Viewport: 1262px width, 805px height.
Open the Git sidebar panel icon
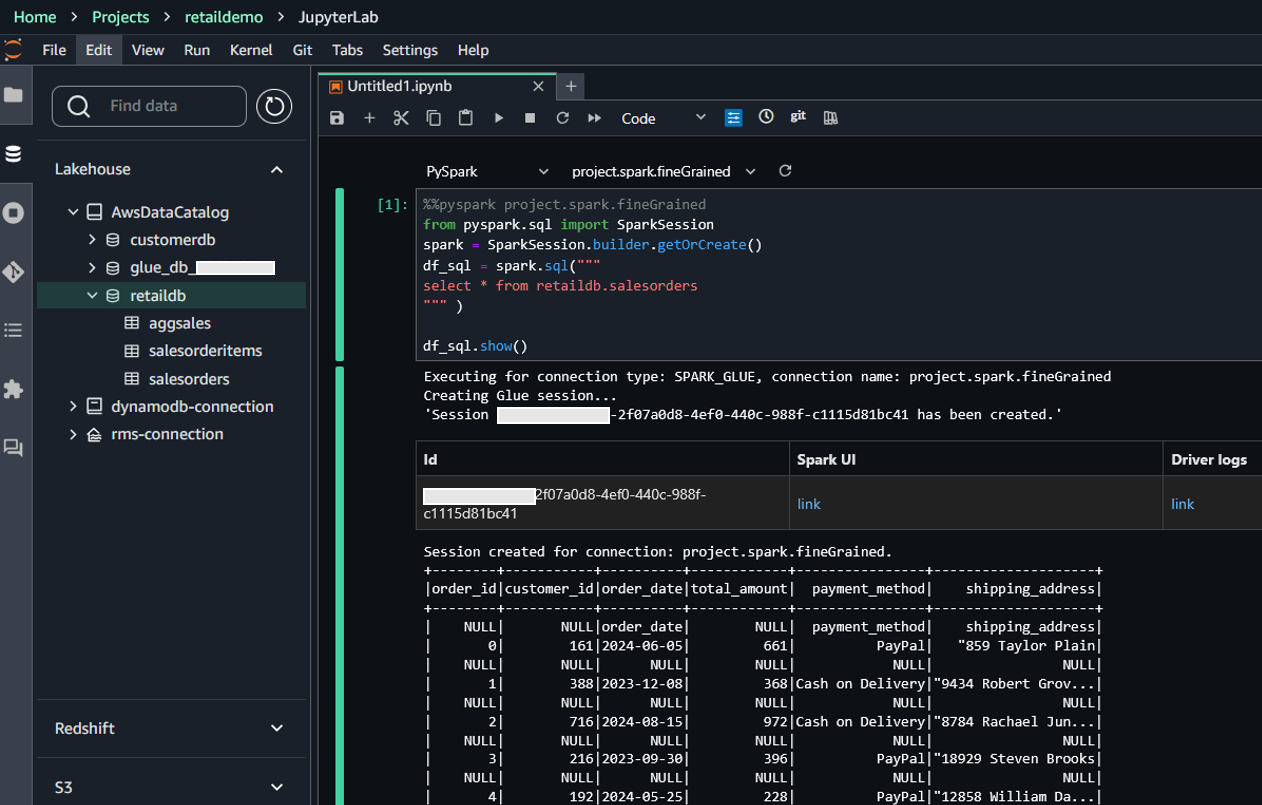(14, 272)
